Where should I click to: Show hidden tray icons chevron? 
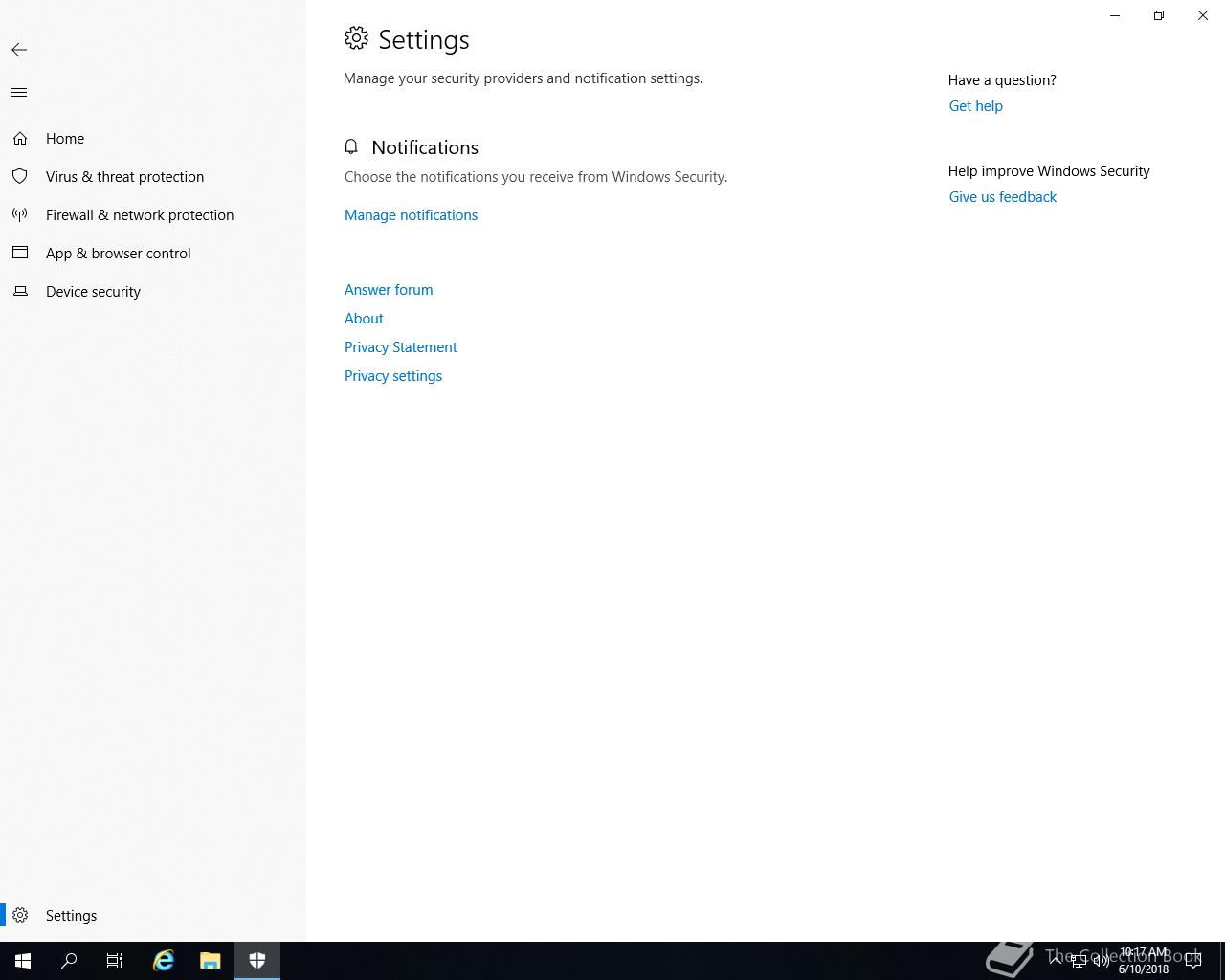(x=1056, y=961)
